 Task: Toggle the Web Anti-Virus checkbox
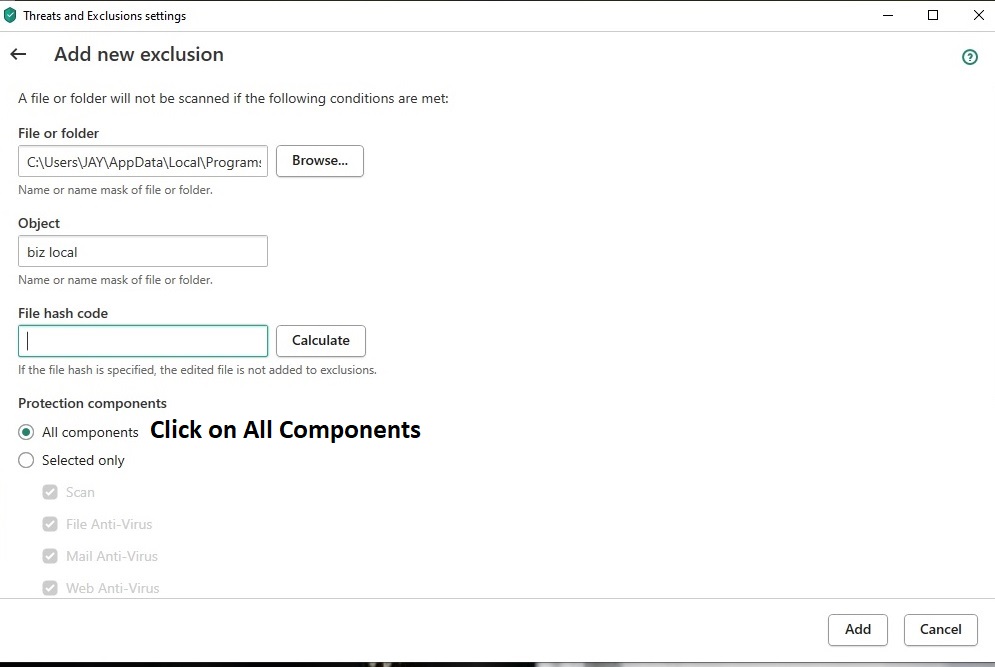pos(50,588)
